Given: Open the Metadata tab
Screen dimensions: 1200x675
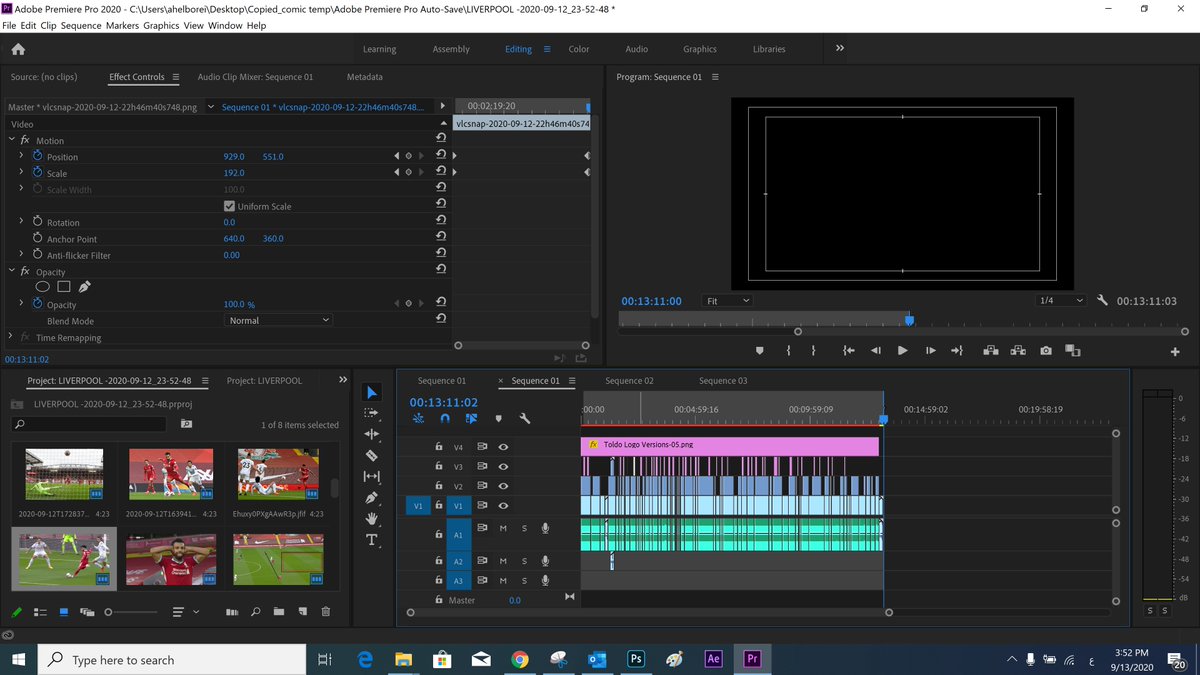Looking at the screenshot, I should [x=364, y=77].
